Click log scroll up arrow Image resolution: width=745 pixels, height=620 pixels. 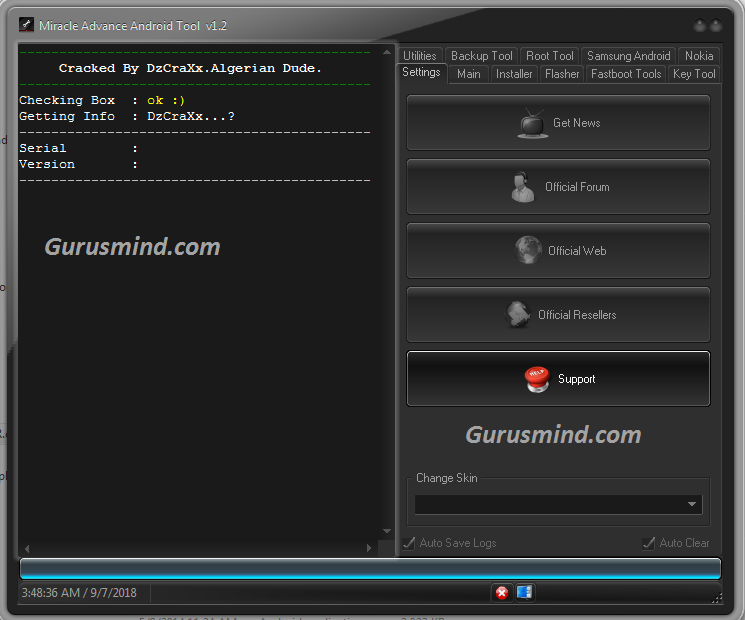tap(387, 52)
